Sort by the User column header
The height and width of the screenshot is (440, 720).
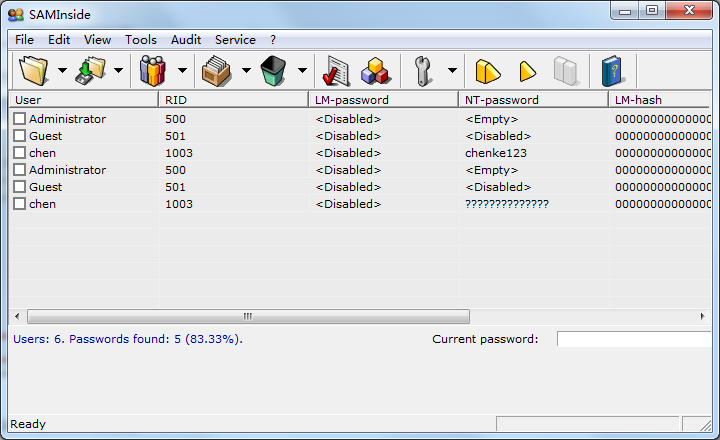[84, 100]
